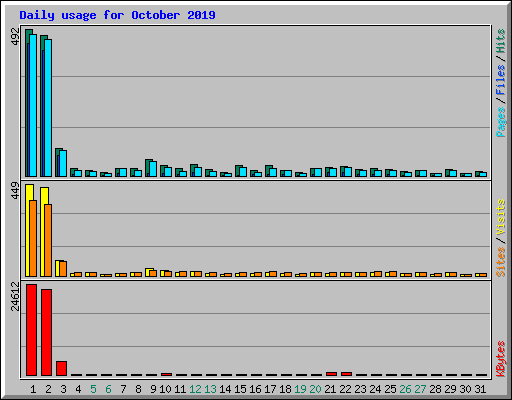The height and width of the screenshot is (400, 512).
Task: Click the day 9 hits bar
Action: click(149, 168)
